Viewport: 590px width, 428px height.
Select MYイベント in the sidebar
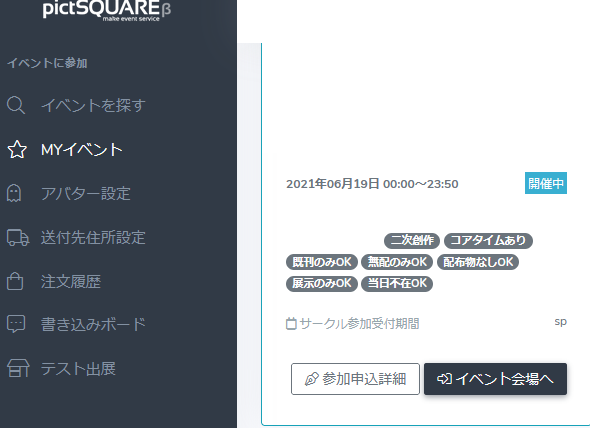coord(82,149)
